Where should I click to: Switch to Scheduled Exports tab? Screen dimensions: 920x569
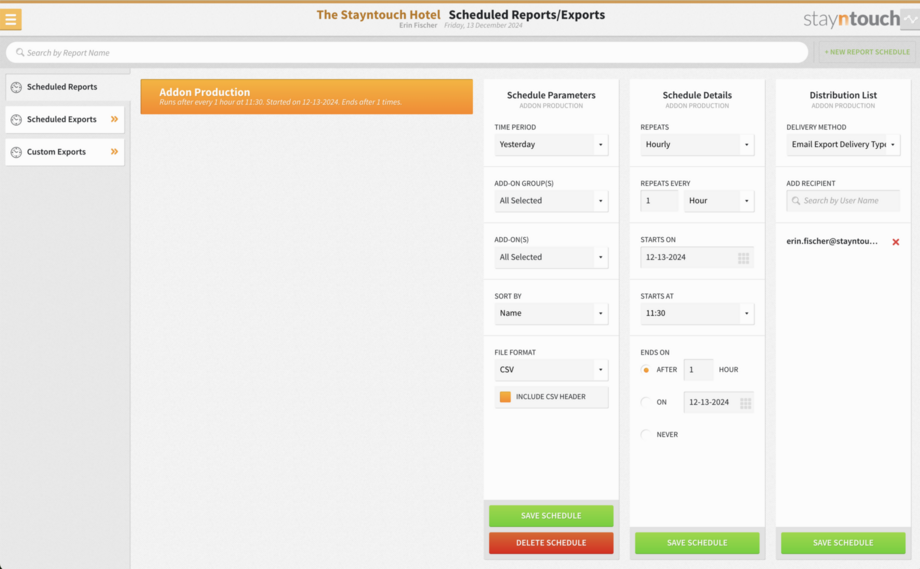coord(65,120)
